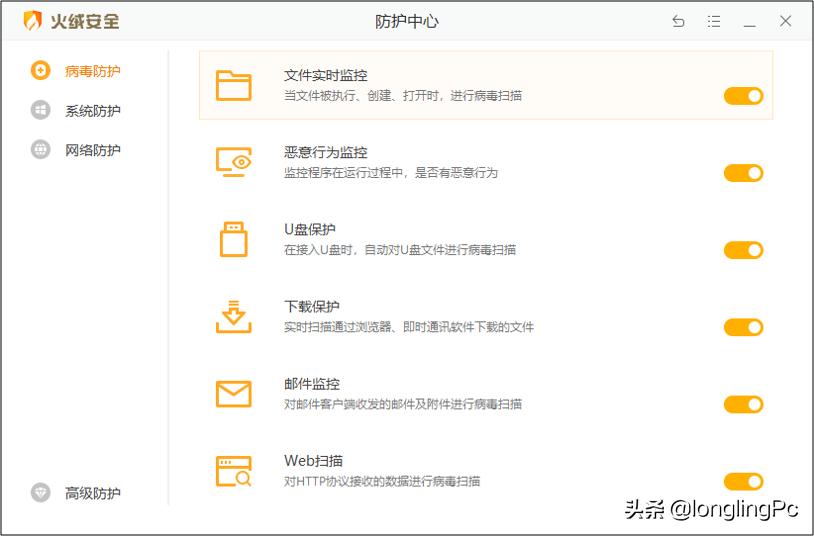Disable the 邮件监控 switch
The image size is (814, 536).
click(743, 405)
